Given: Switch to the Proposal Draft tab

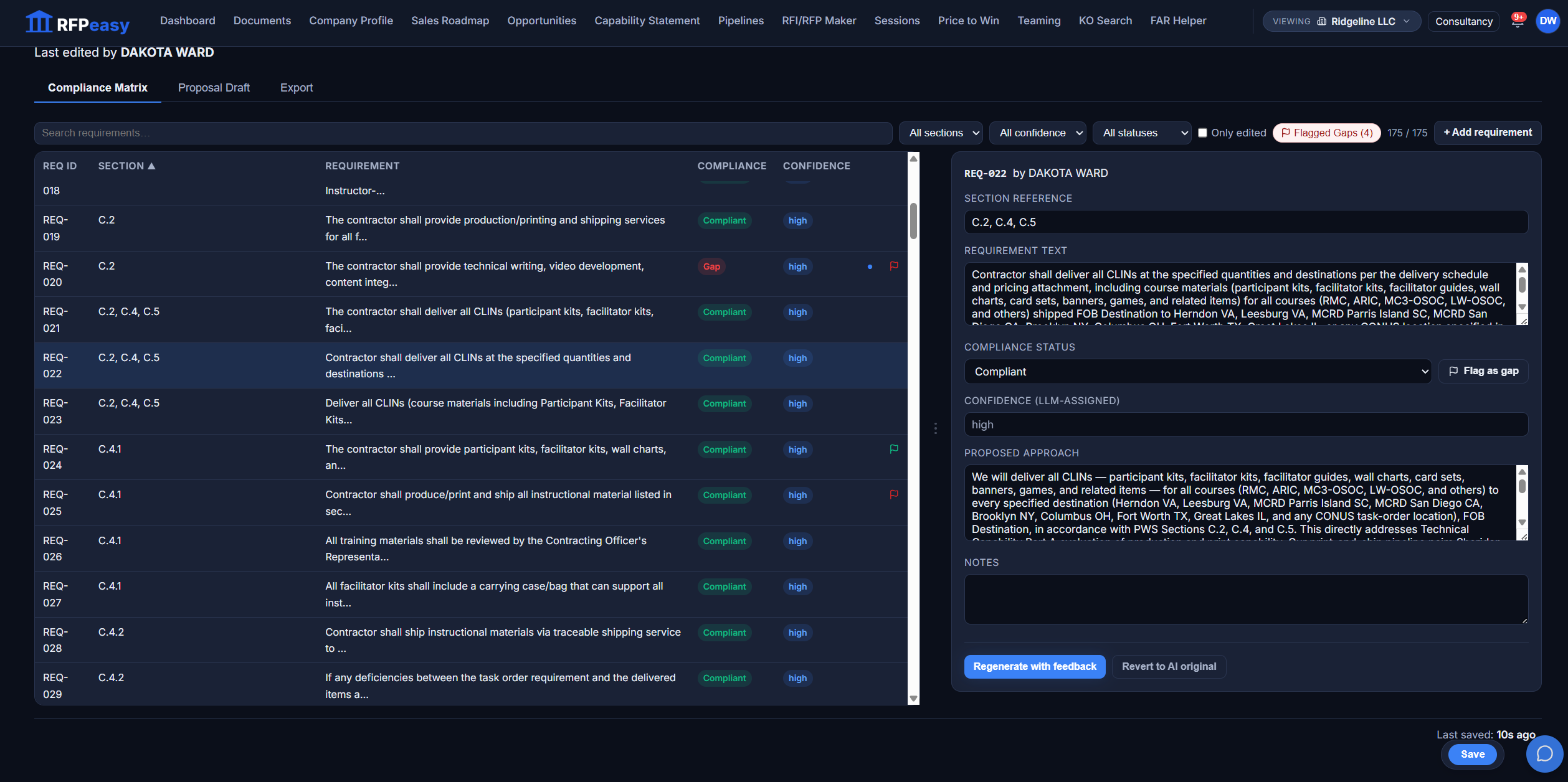Looking at the screenshot, I should coord(214,88).
